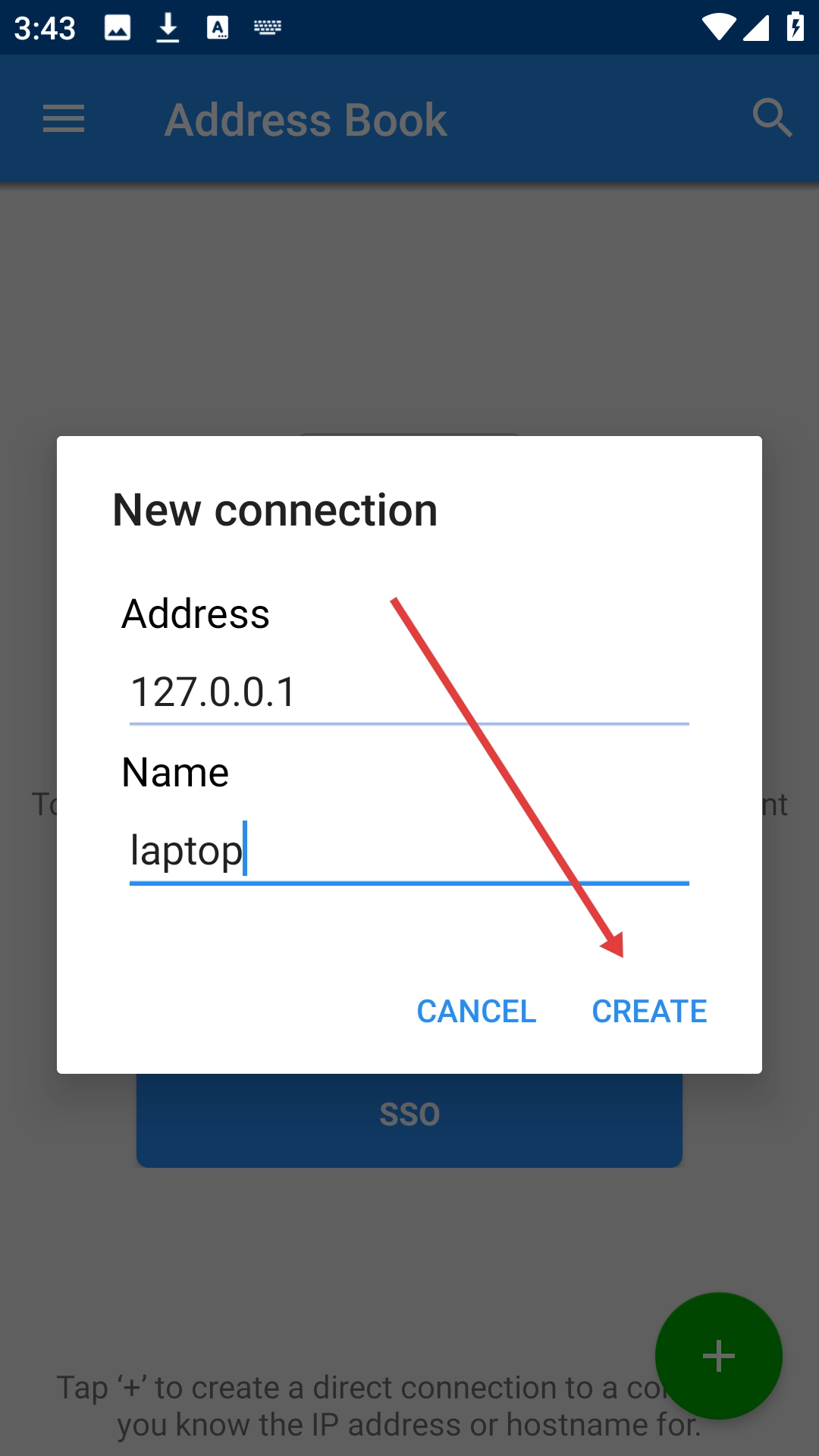
Task: Tap the New connection dialog heading
Action: pyautogui.click(x=275, y=510)
